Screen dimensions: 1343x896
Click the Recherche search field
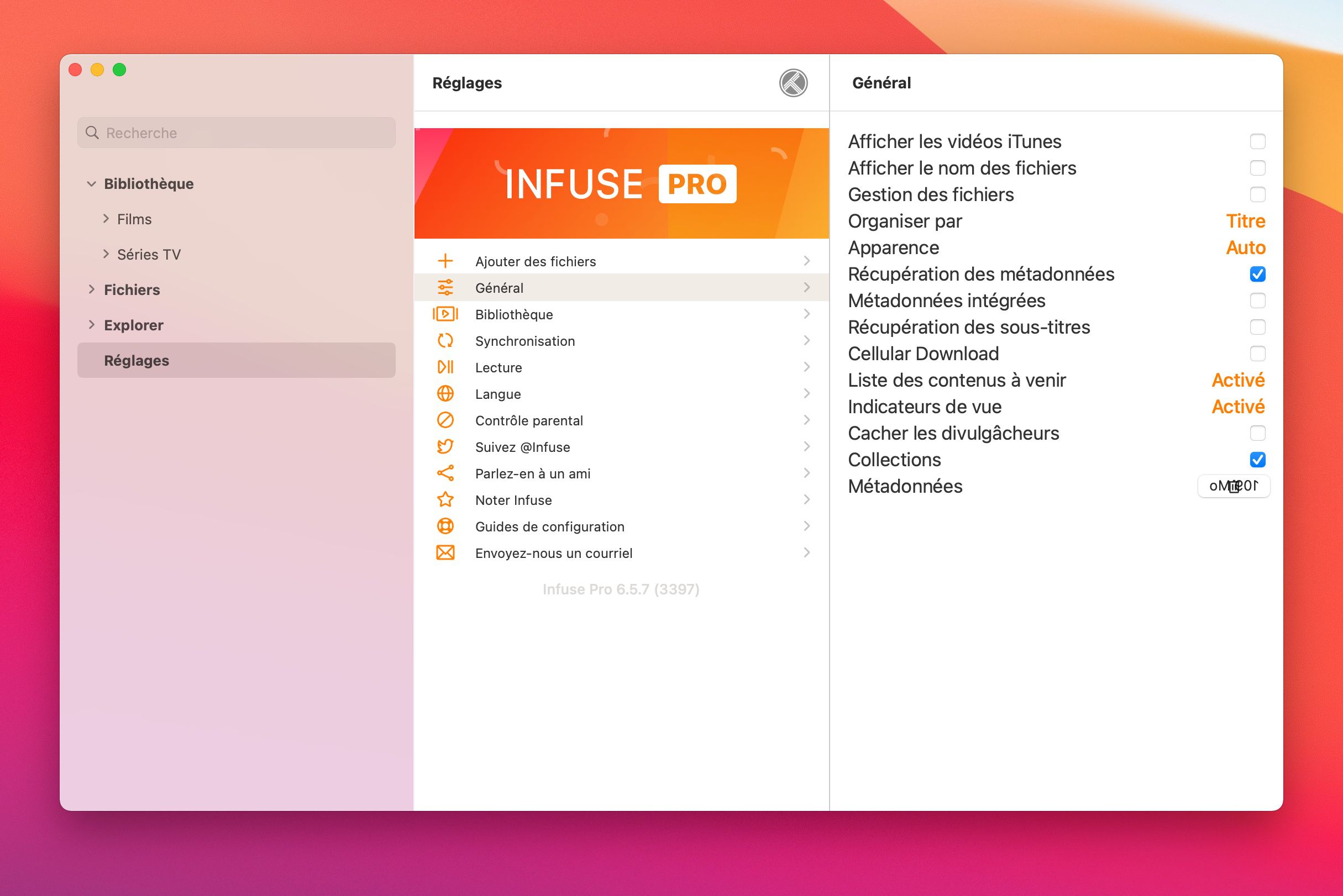[235, 133]
